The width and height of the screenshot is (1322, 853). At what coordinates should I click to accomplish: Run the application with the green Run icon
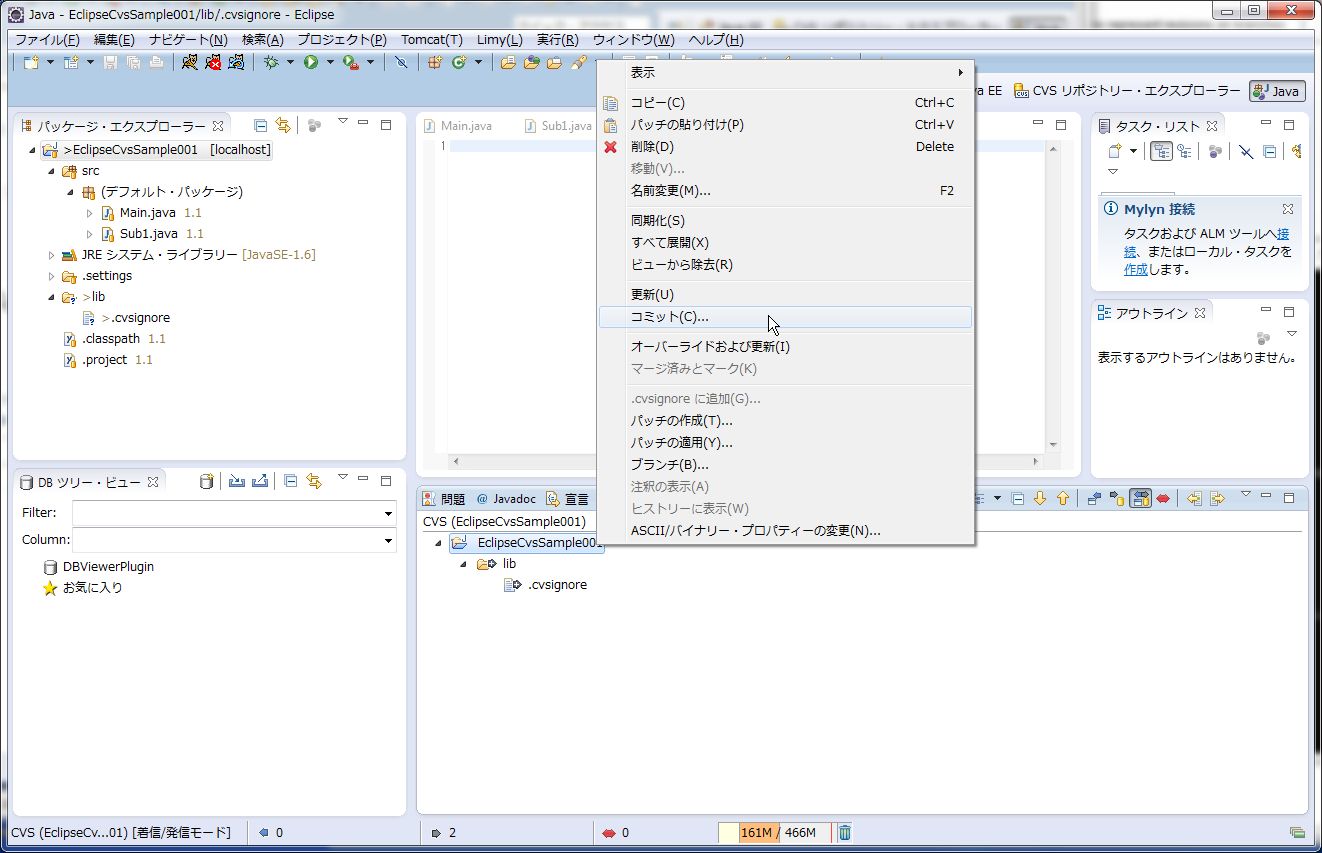coord(311,63)
